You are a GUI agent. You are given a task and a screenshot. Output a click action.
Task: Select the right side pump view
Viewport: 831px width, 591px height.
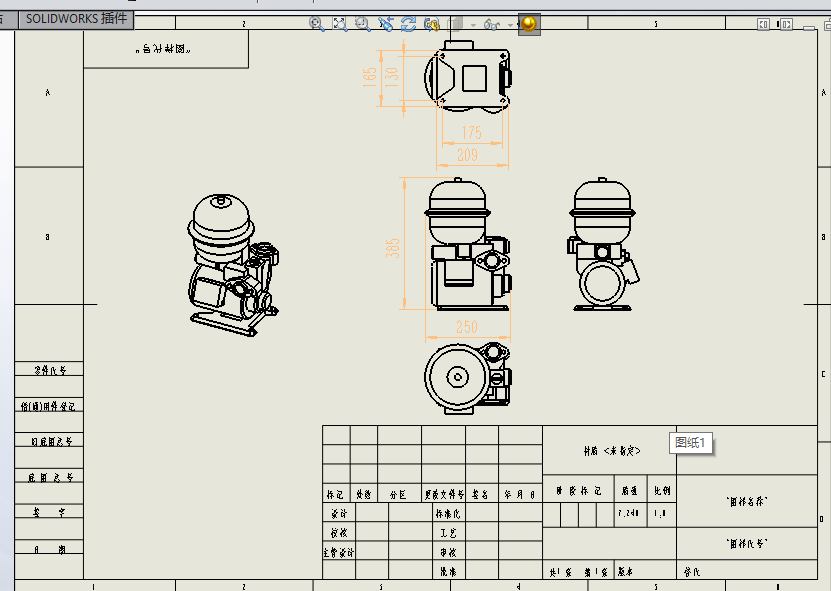coord(604,244)
